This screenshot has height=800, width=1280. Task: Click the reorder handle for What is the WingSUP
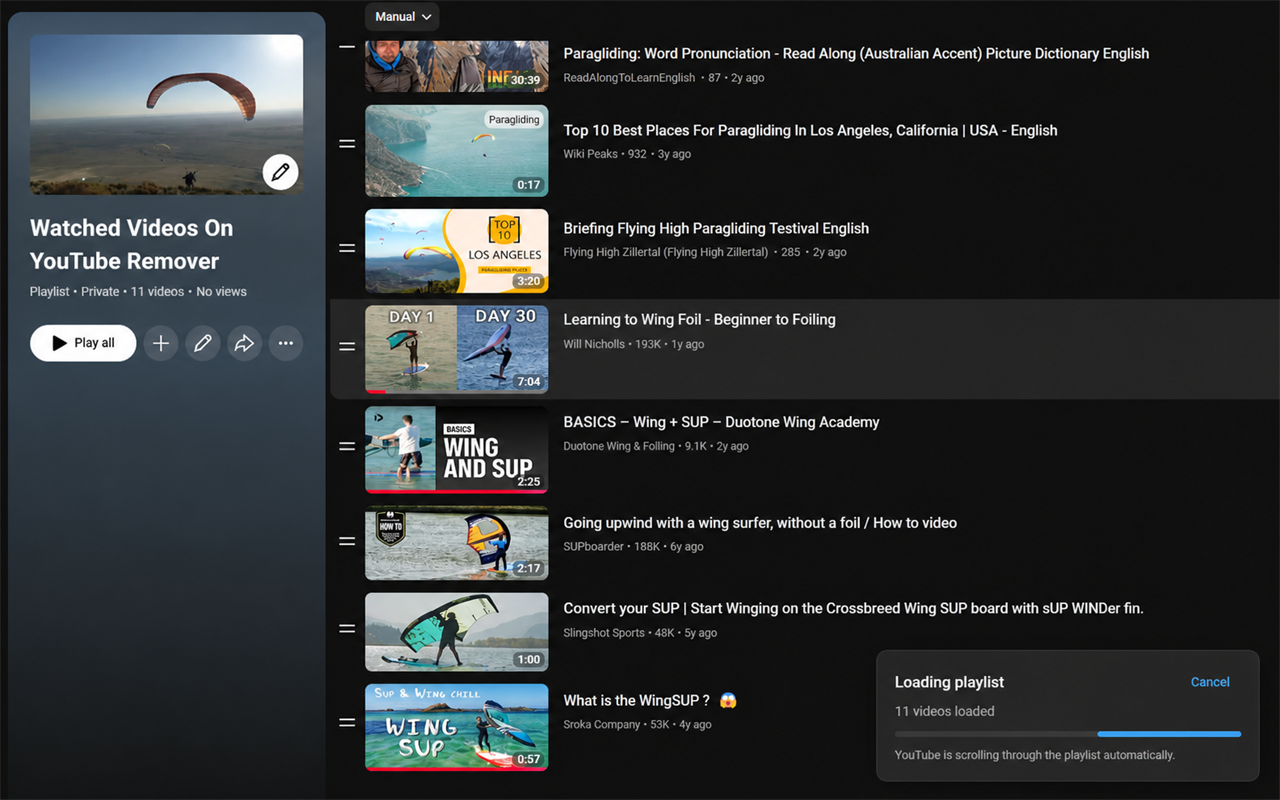click(347, 722)
